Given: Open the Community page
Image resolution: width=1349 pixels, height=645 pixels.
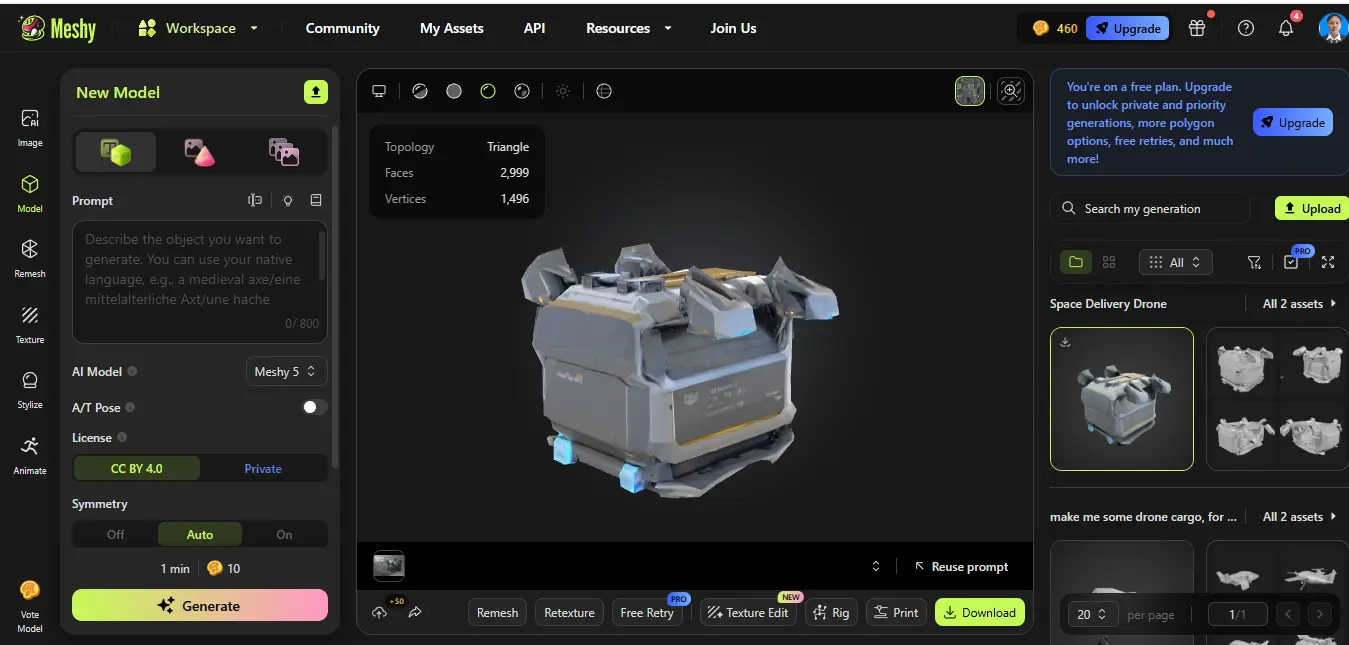Looking at the screenshot, I should point(342,28).
